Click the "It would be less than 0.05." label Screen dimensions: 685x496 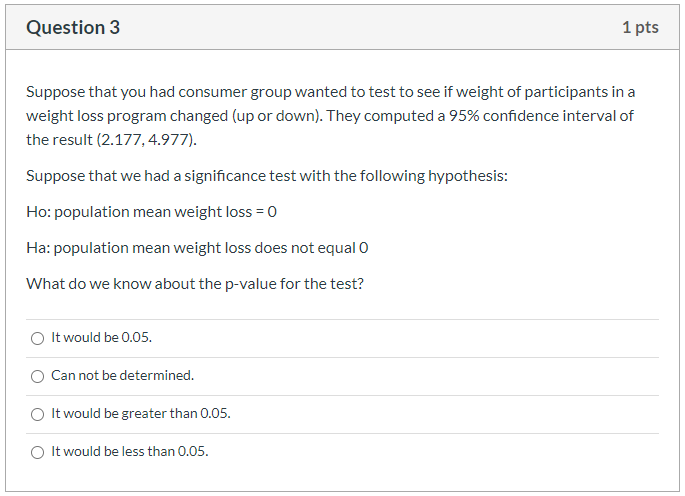(x=129, y=452)
